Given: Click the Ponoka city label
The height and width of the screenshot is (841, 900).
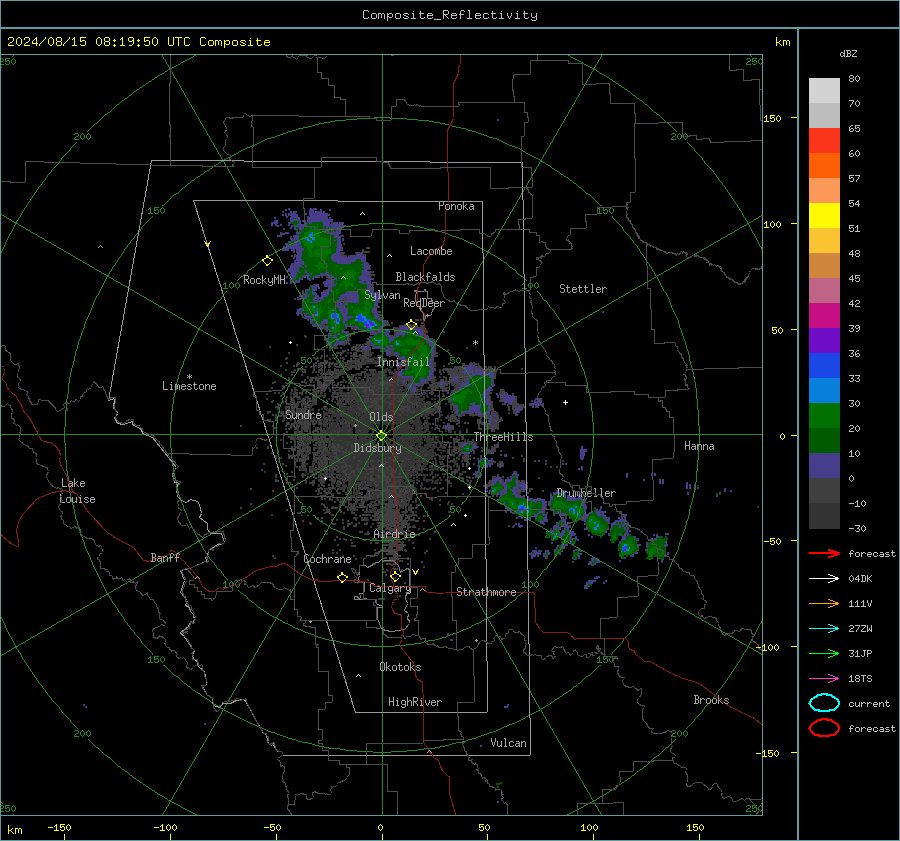Looking at the screenshot, I should click(456, 206).
